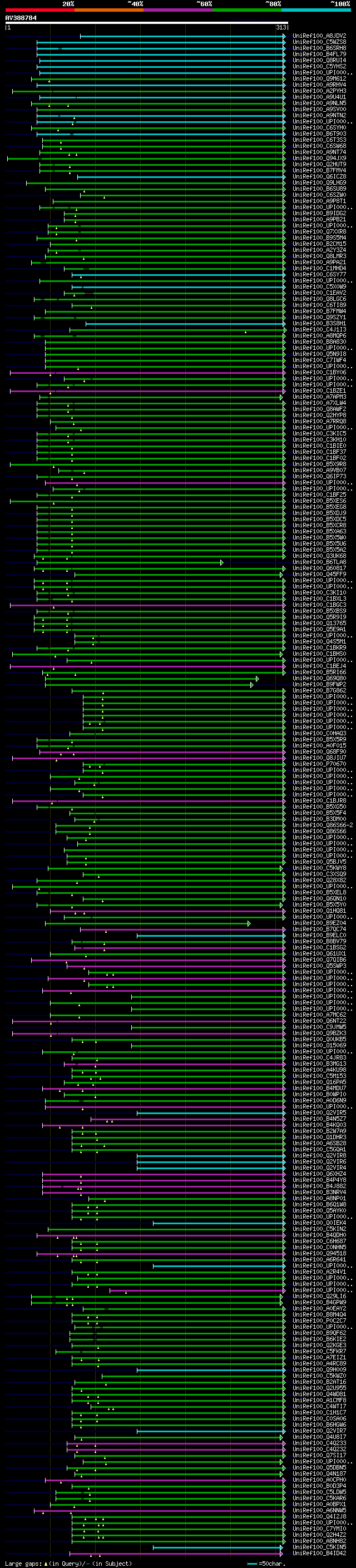Click the green ~80% identity legend segment
This screenshot has width=356, height=1568.
[246, 10]
